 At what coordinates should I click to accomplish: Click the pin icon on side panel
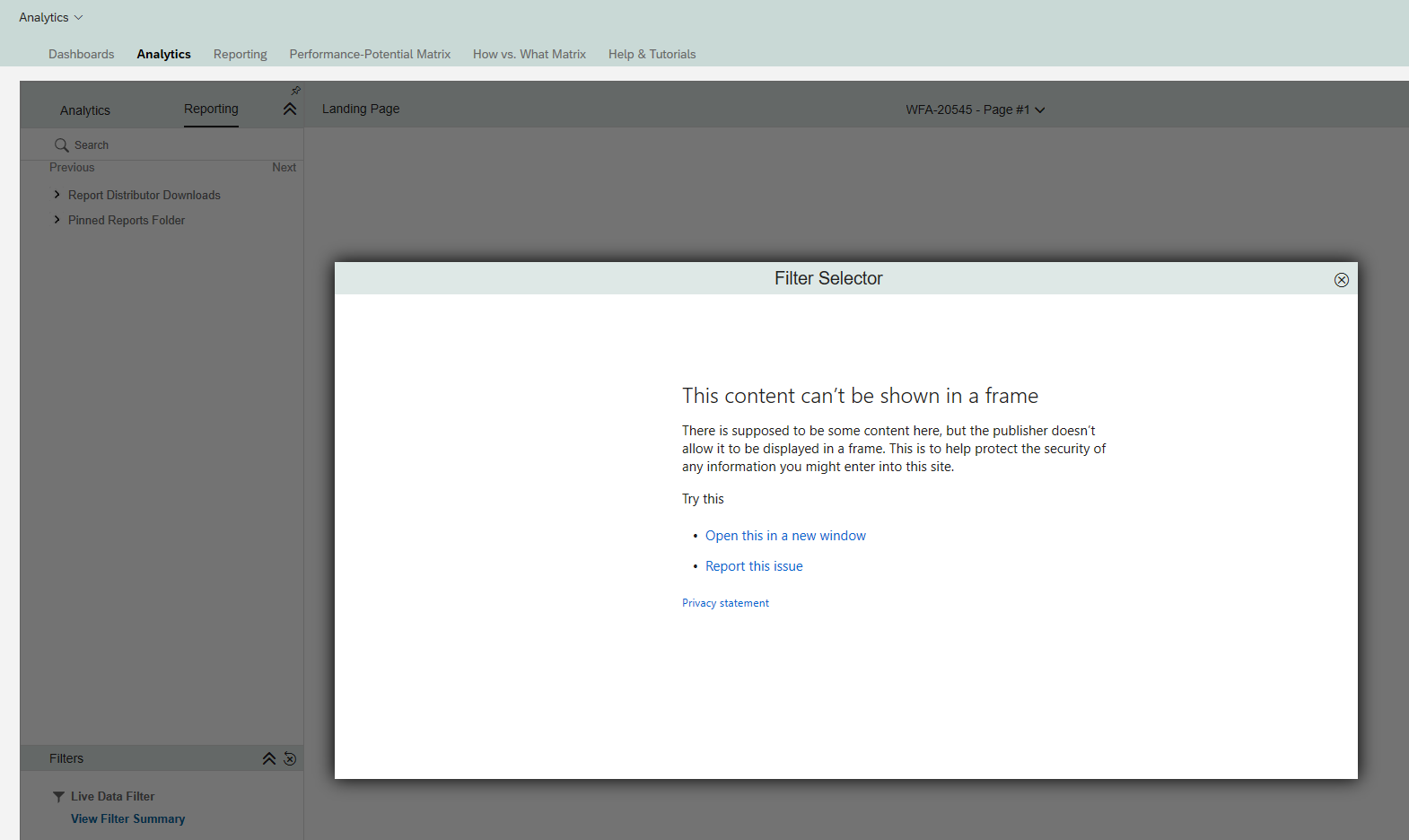(x=295, y=91)
